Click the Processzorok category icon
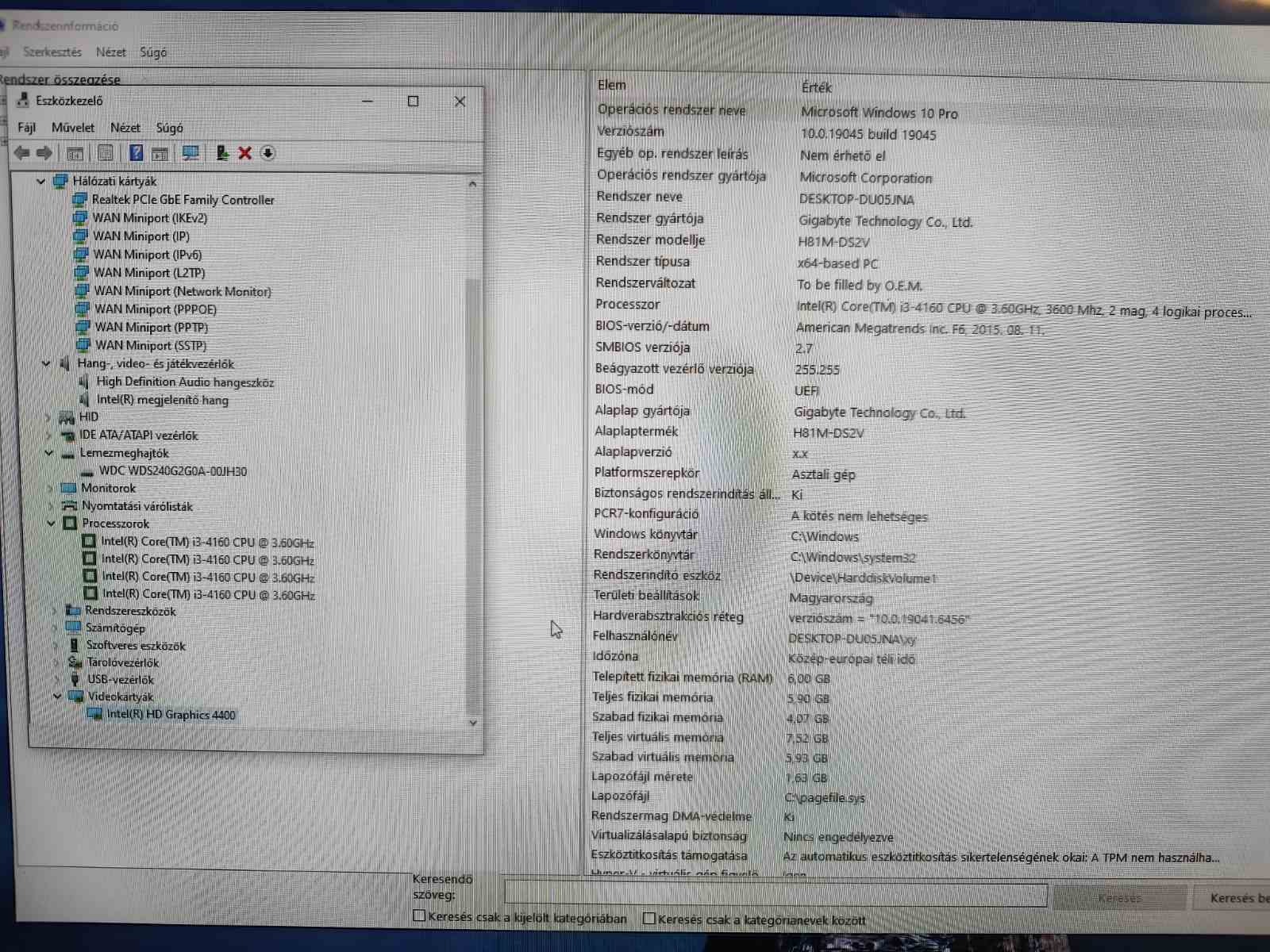 coord(70,524)
